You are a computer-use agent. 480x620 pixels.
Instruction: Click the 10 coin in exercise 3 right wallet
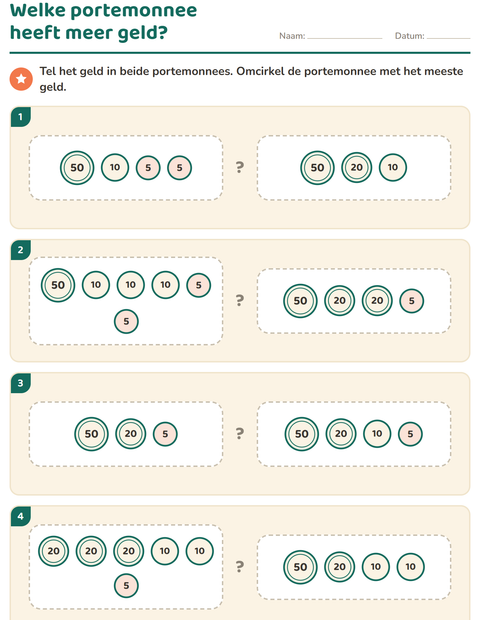click(x=377, y=434)
